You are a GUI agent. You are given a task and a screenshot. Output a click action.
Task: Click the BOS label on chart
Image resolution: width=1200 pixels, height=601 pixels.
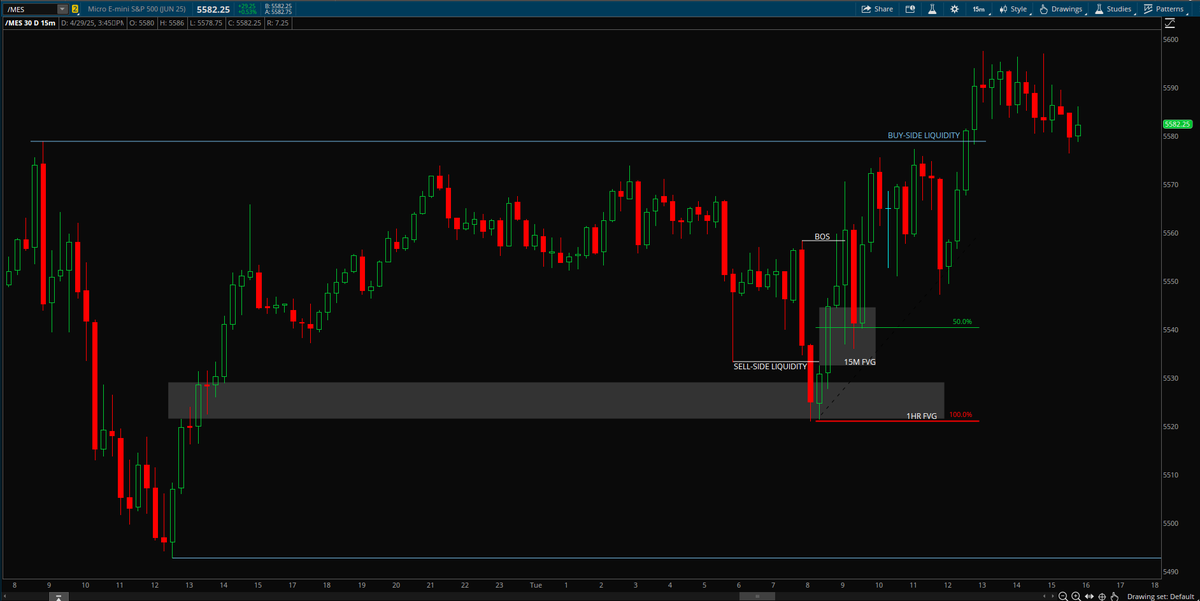(822, 237)
